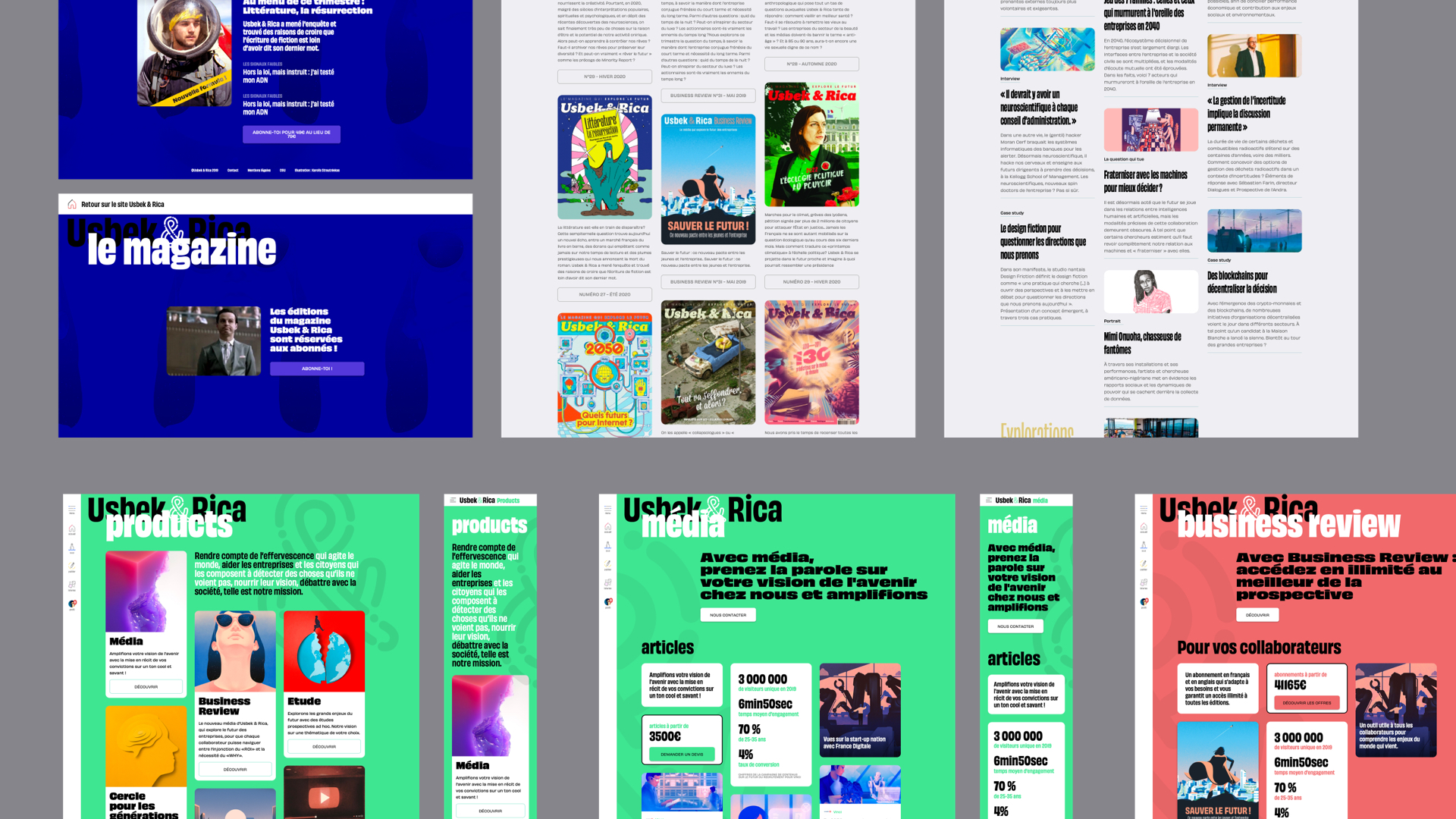
Task: Click the profile avatar in business review sidebar
Action: (x=1144, y=602)
